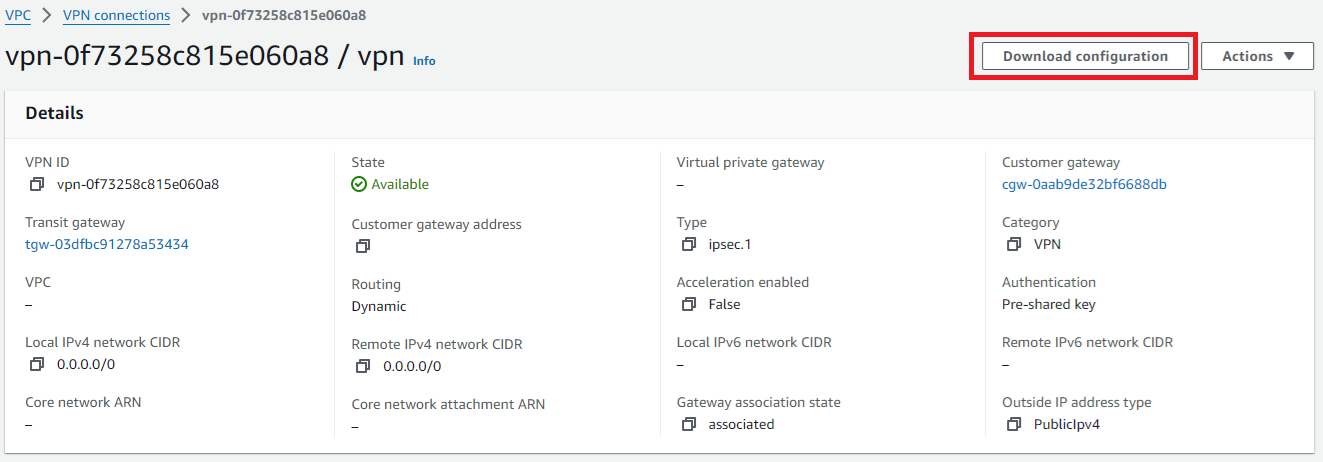The width and height of the screenshot is (1323, 462).
Task: Click the Download configuration button
Action: pyautogui.click(x=1085, y=56)
